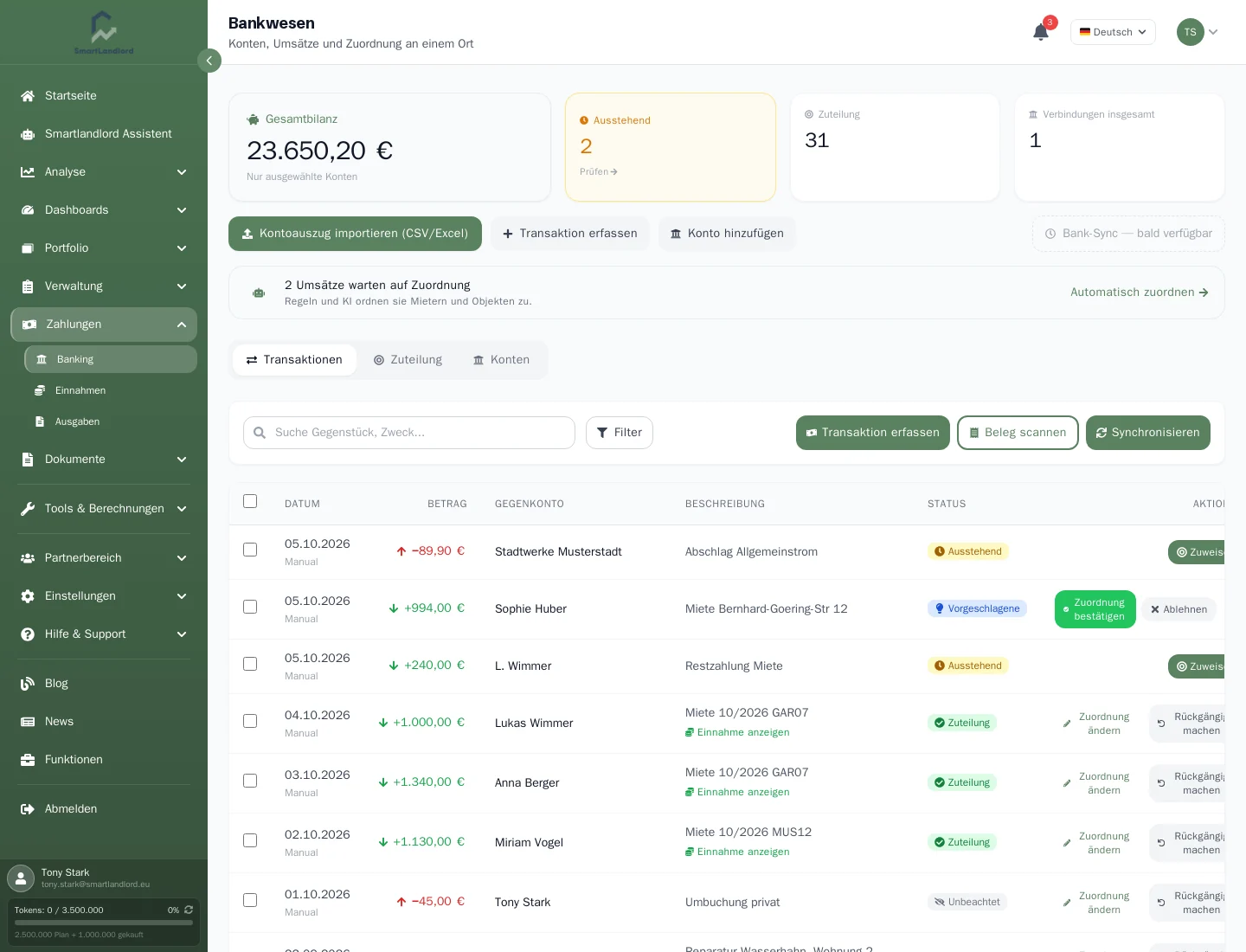Switch to the Zuteilung tab
The image size is (1246, 952).
coord(408,360)
